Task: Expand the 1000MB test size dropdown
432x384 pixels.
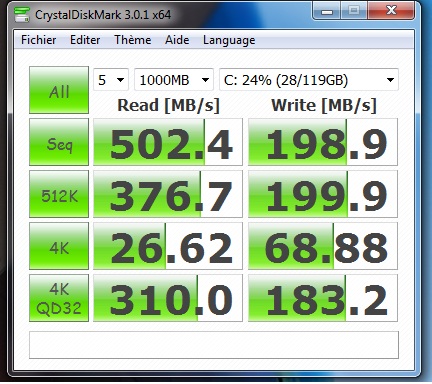Action: pos(174,80)
